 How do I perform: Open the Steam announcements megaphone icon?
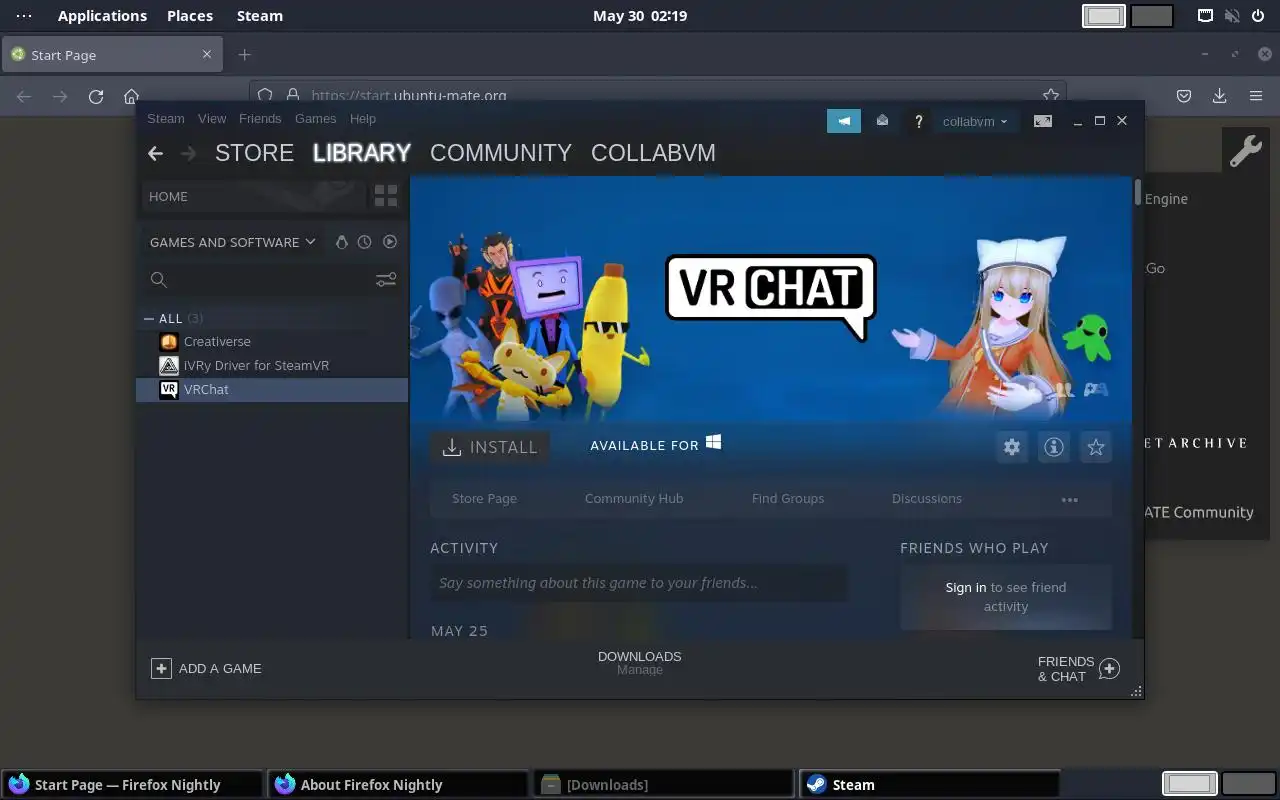pyautogui.click(x=844, y=121)
